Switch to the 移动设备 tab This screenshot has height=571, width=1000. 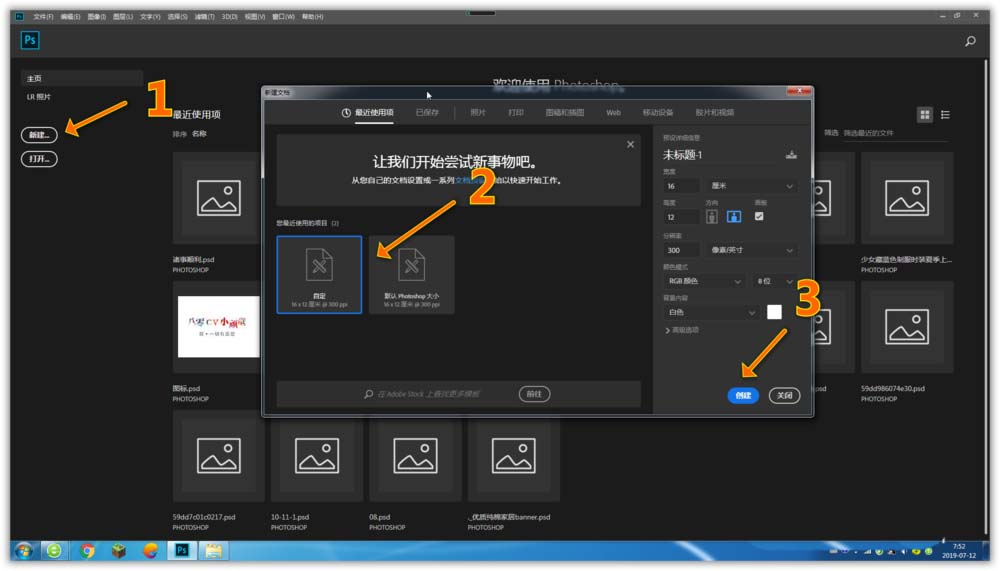click(x=658, y=113)
